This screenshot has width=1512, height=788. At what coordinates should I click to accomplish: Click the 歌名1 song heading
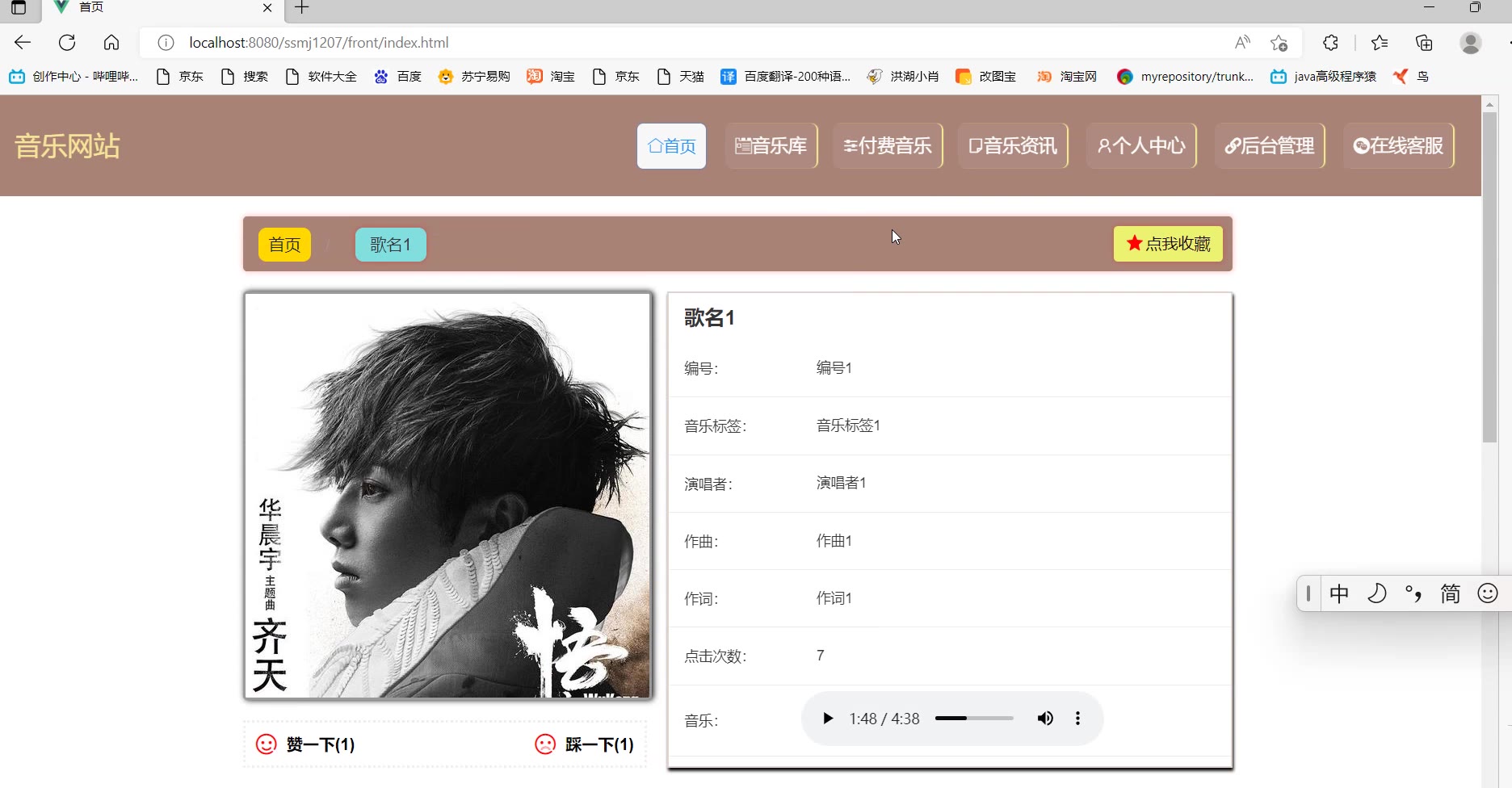(x=709, y=318)
